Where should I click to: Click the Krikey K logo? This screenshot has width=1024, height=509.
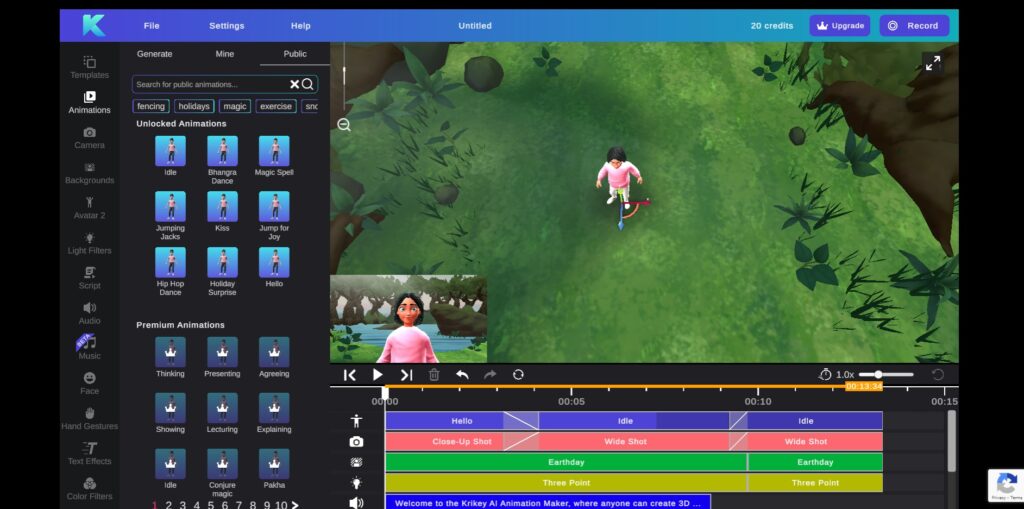click(93, 25)
